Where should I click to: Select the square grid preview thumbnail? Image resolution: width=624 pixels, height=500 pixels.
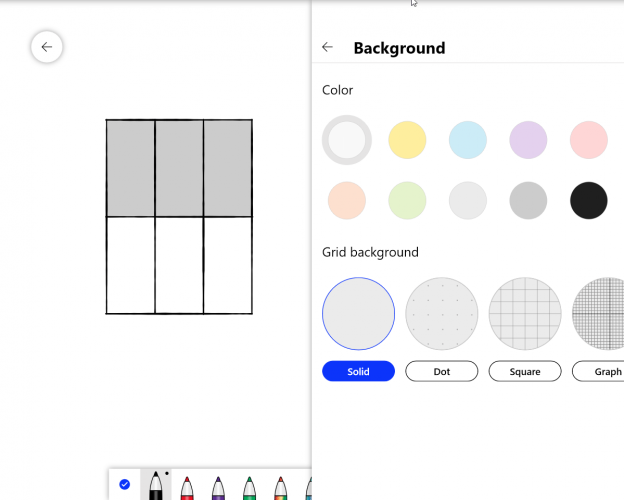(x=525, y=314)
